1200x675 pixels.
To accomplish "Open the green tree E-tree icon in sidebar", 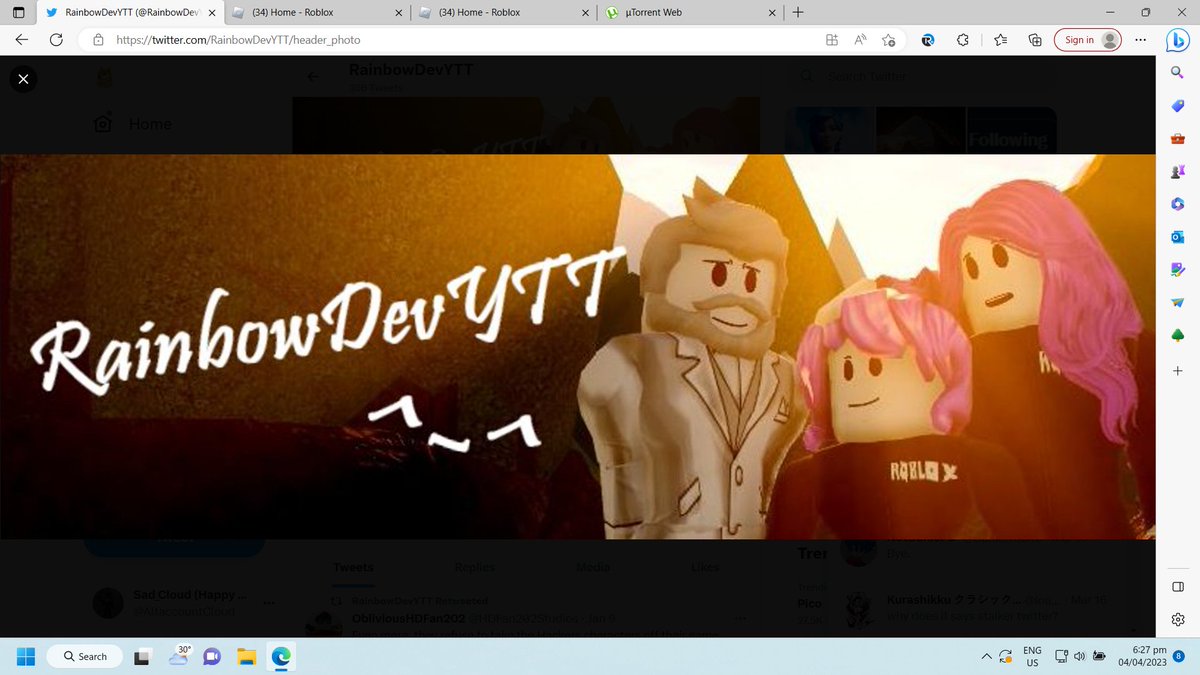I will tap(1178, 336).
